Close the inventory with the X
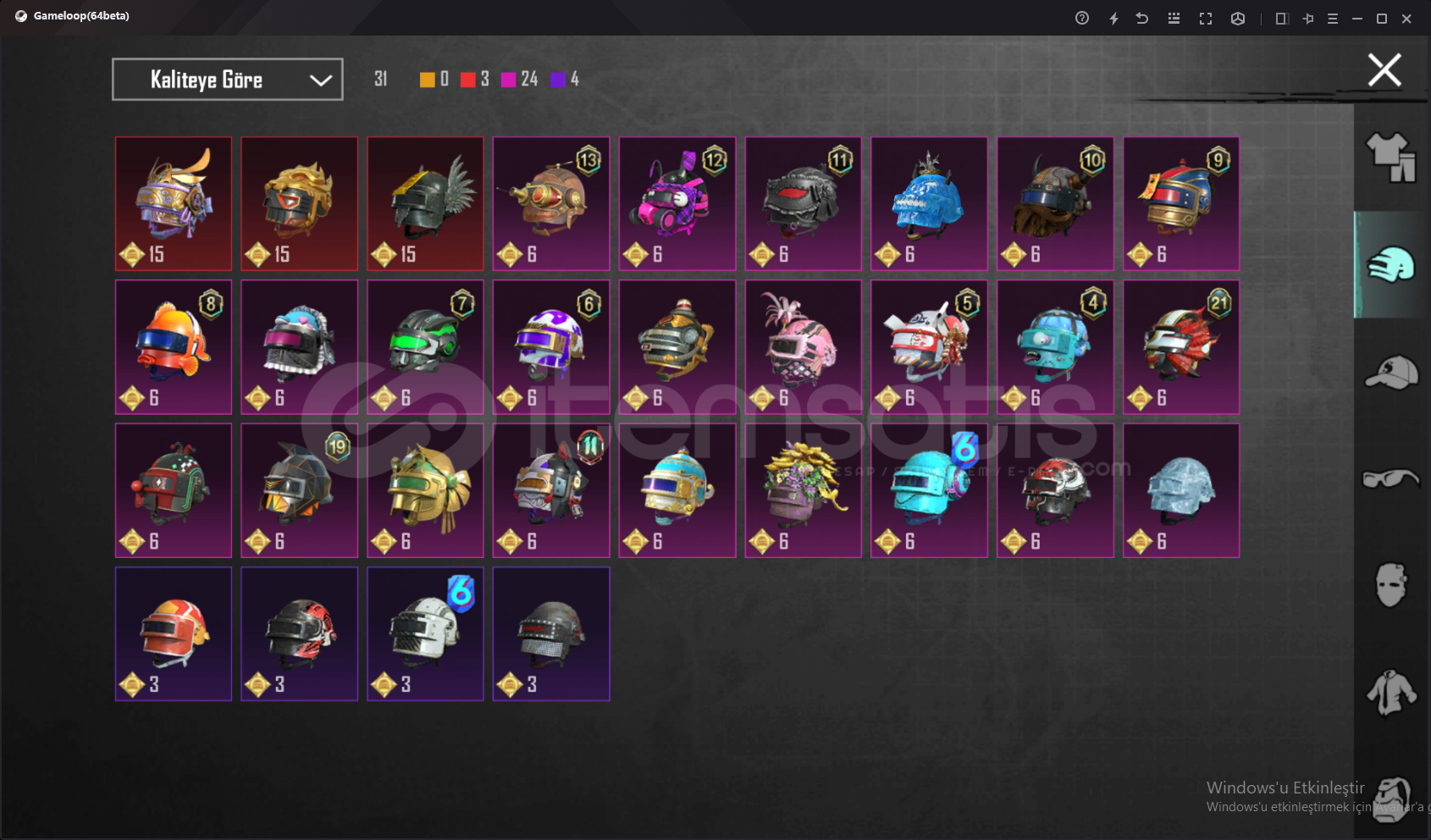This screenshot has height=840, width=1431. [x=1384, y=70]
